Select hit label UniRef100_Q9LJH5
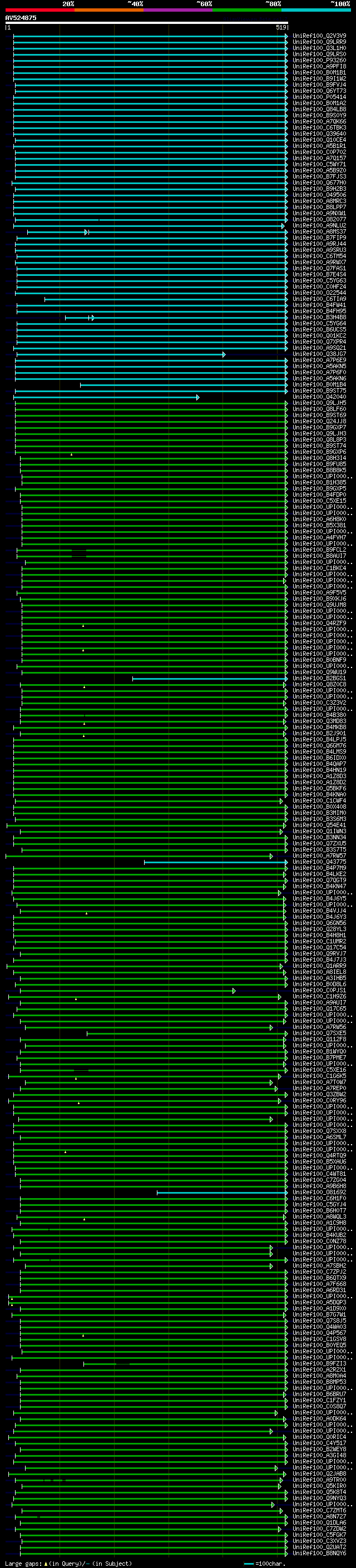Screen dimensions: 356x1568 [319, 404]
